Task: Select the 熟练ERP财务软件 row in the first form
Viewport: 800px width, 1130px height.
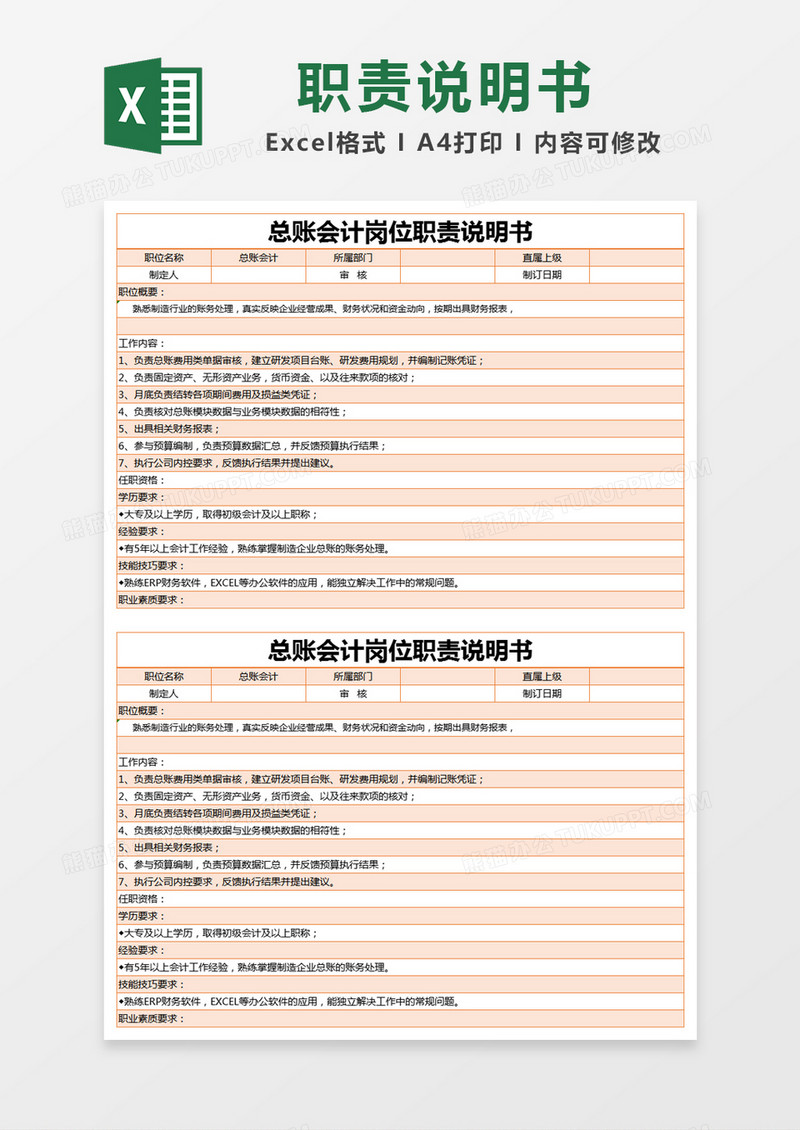Action: click(400, 583)
